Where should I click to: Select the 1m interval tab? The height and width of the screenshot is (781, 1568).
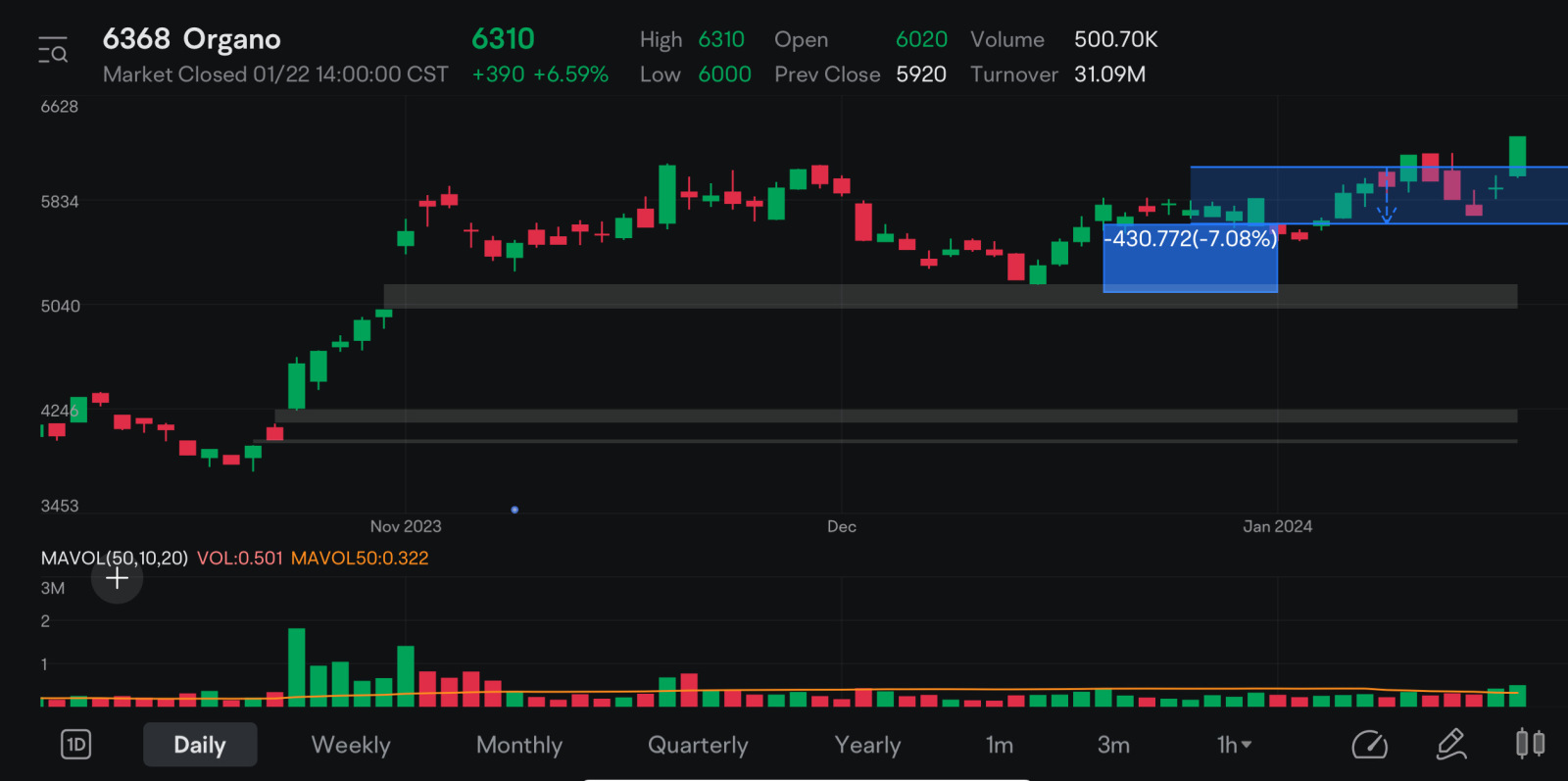pos(1000,745)
